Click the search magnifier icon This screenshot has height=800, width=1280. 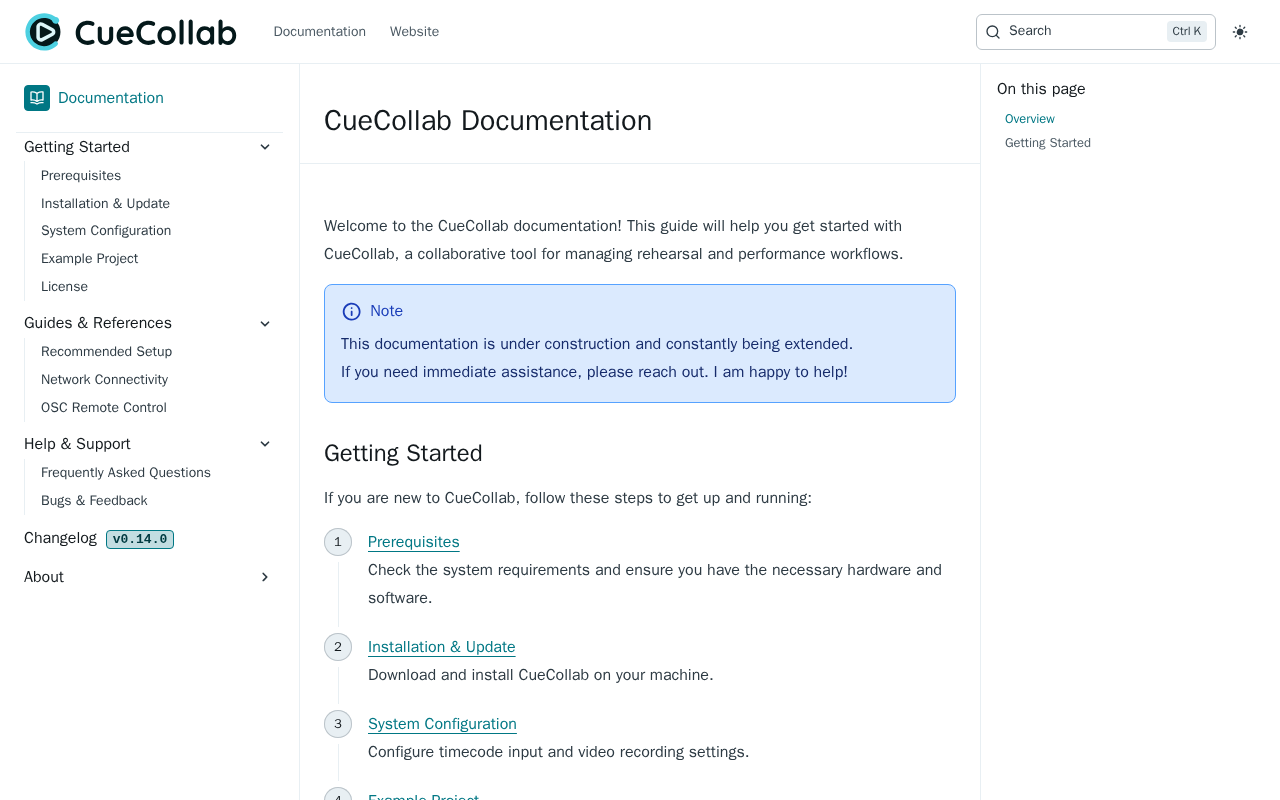[993, 32]
